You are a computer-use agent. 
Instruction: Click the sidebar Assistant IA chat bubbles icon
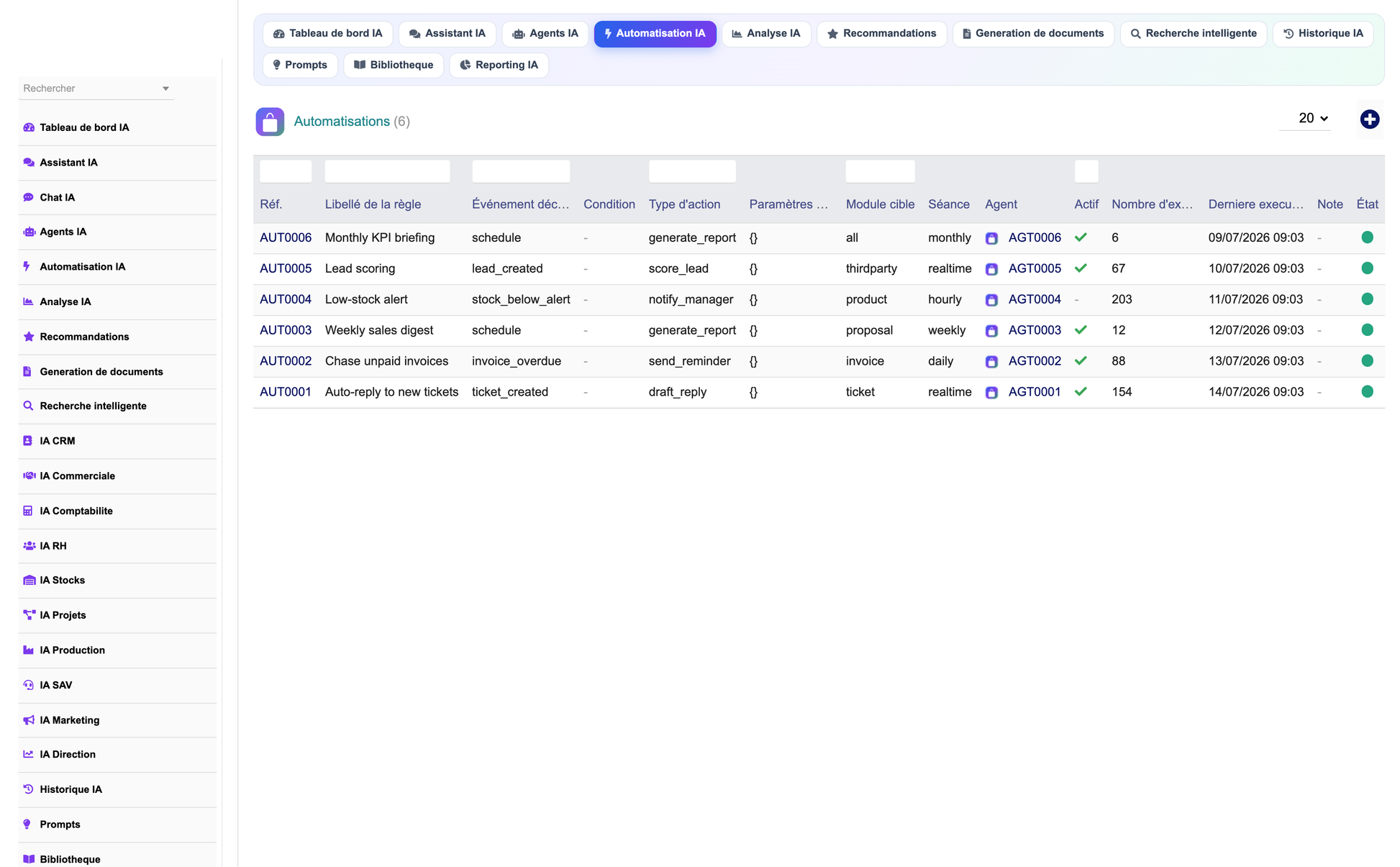[29, 163]
